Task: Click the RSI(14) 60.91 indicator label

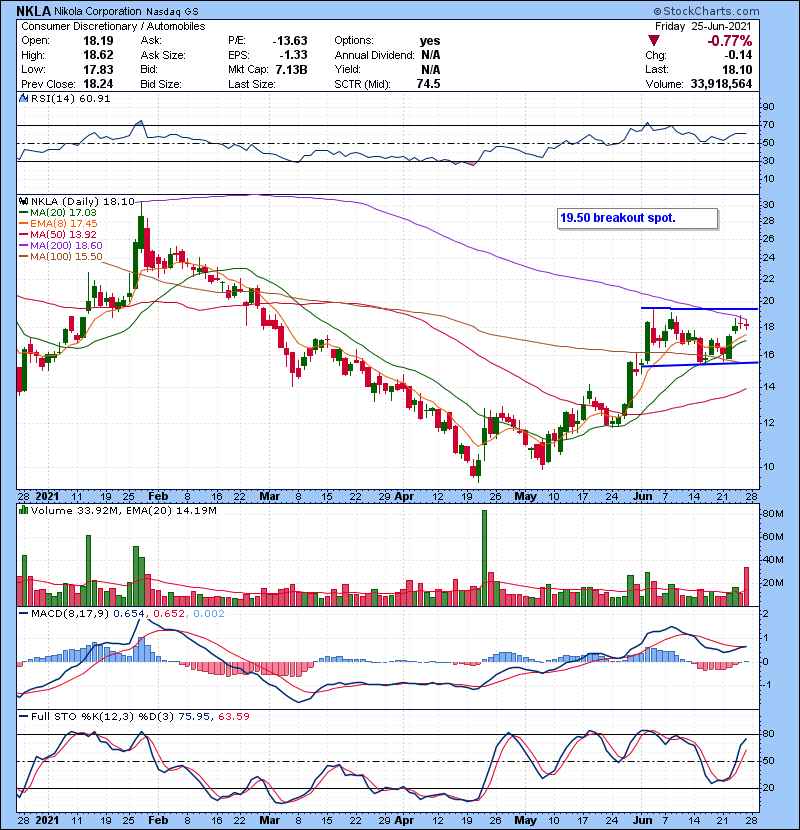Action: (70, 98)
